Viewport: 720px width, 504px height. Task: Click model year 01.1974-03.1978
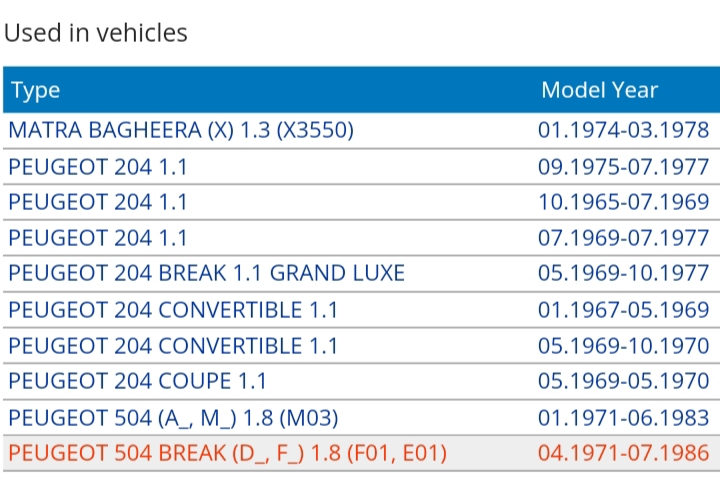623,130
